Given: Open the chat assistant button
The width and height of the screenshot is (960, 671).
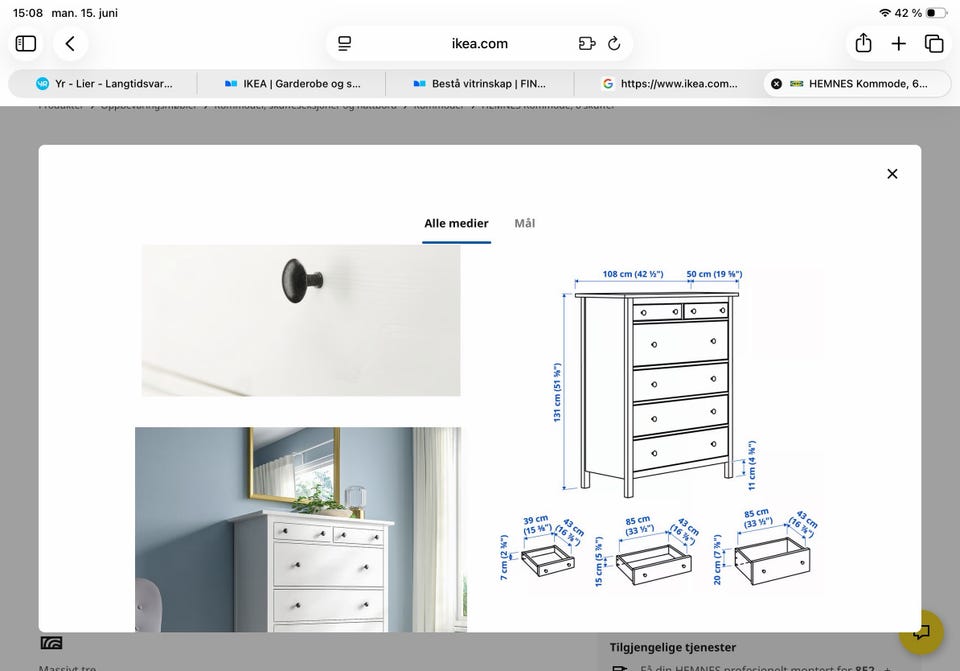Looking at the screenshot, I should coord(921,632).
